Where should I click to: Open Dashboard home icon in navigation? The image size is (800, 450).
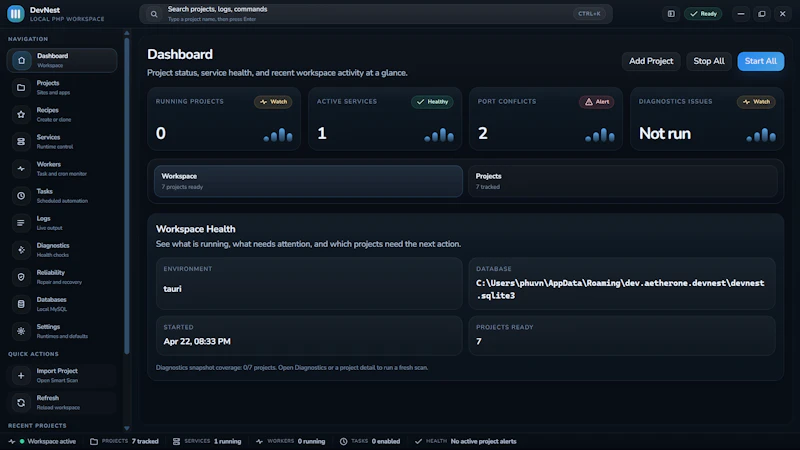coord(21,60)
